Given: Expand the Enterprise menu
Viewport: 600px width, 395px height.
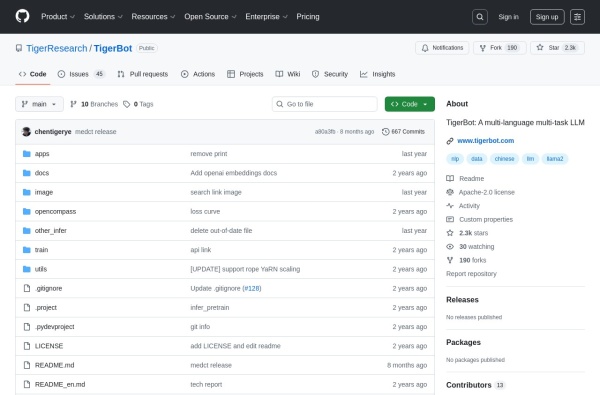Looking at the screenshot, I should pos(266,16).
